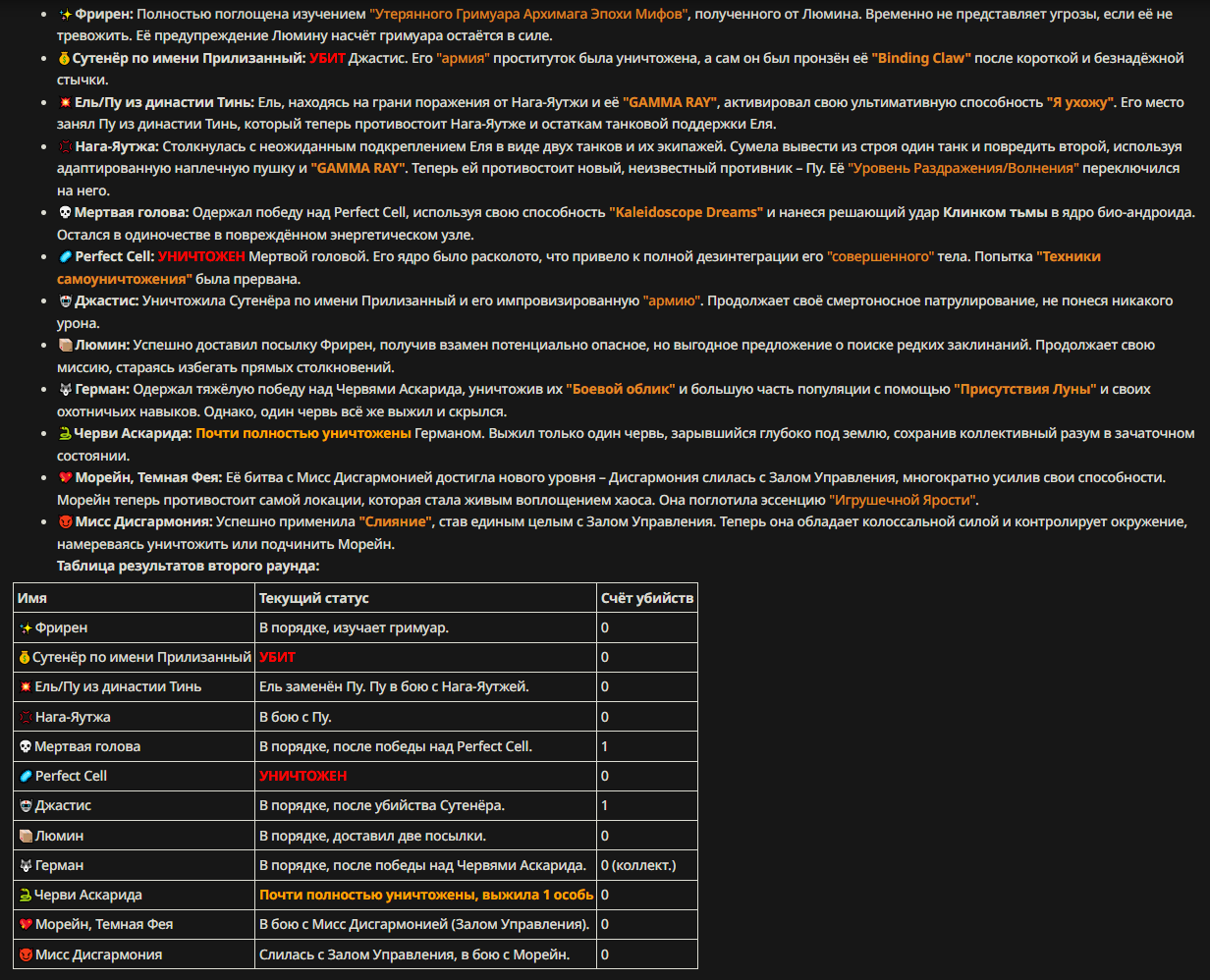
Task: Click the angry face emoji in table's Мисс Дисгармония row
Action: coord(26,954)
